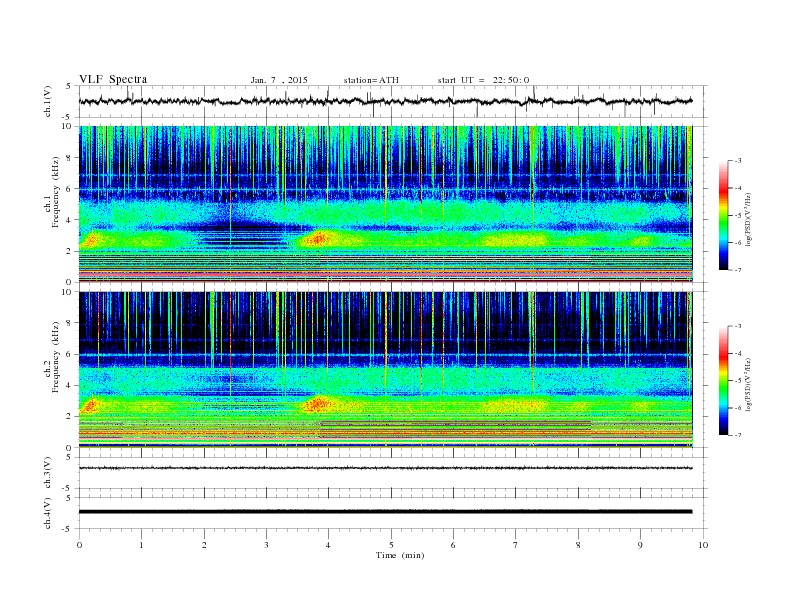Viewport: 792px width, 612px height.
Task: Click the ch.1 "Frequency (kHz)" axis label
Action: (x=56, y=192)
